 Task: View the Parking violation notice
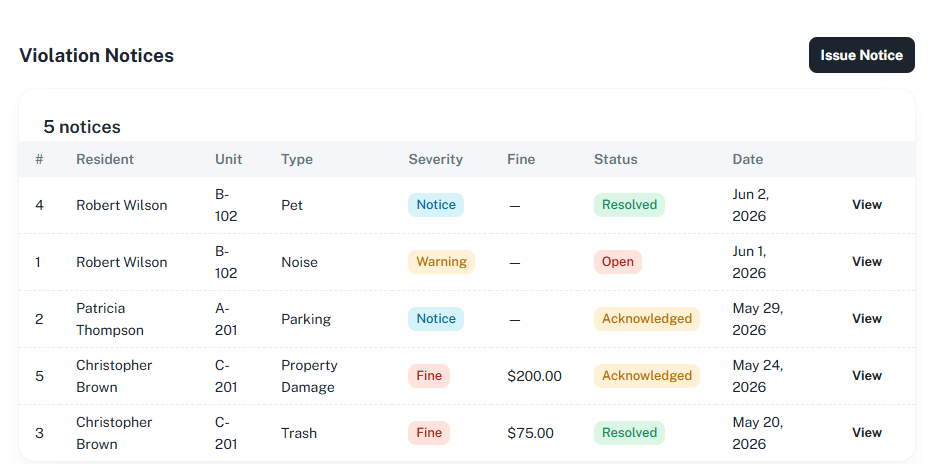pyautogui.click(x=866, y=319)
